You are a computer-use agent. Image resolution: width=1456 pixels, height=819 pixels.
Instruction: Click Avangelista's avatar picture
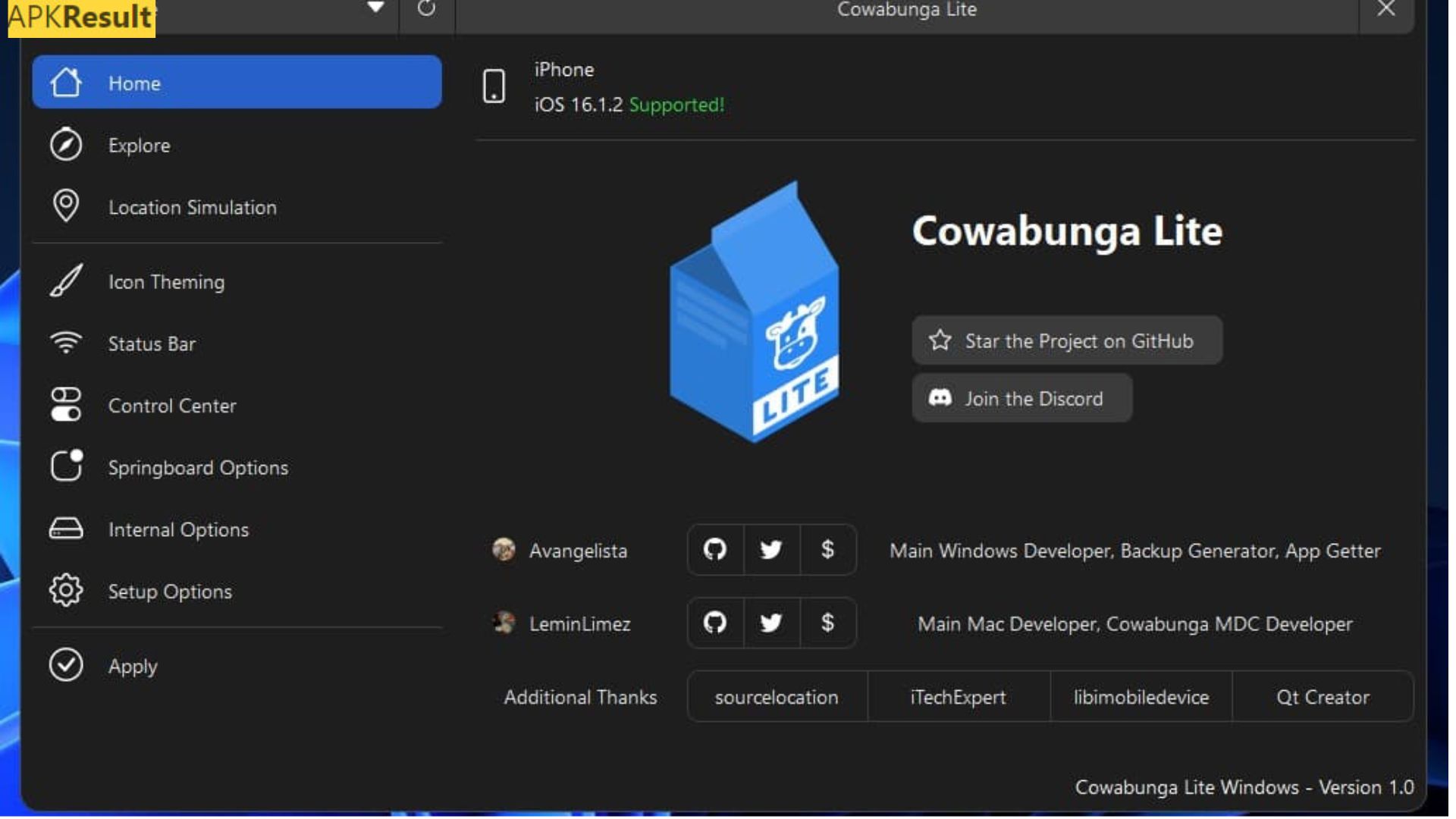pos(504,549)
